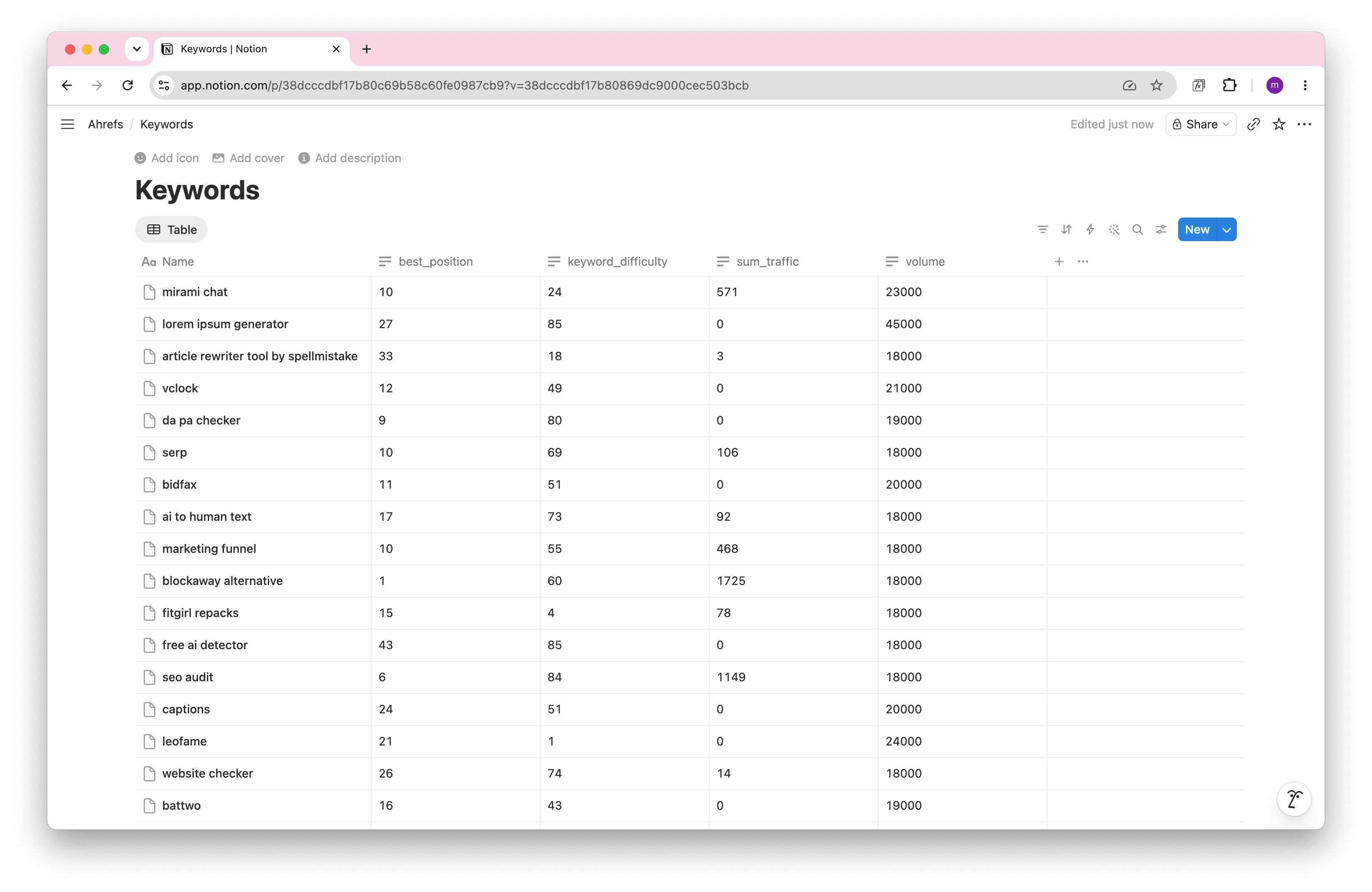Click the blockaway alternative sum_traffic cell 1725

(793, 581)
